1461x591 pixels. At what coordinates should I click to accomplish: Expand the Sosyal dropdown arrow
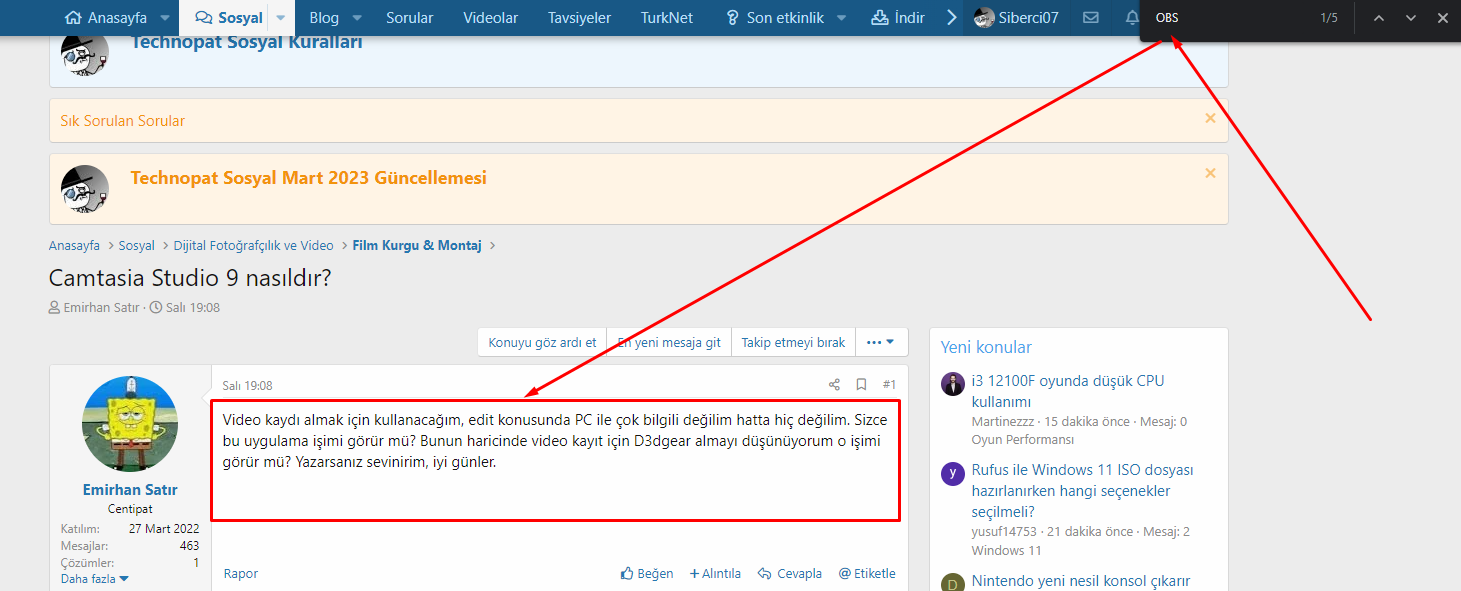point(281,18)
